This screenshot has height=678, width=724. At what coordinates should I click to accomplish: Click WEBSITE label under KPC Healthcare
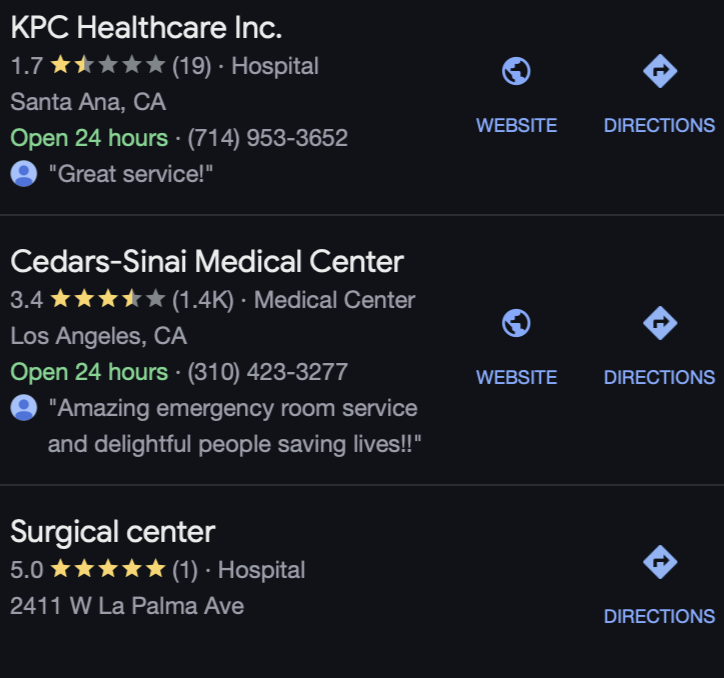coord(516,126)
